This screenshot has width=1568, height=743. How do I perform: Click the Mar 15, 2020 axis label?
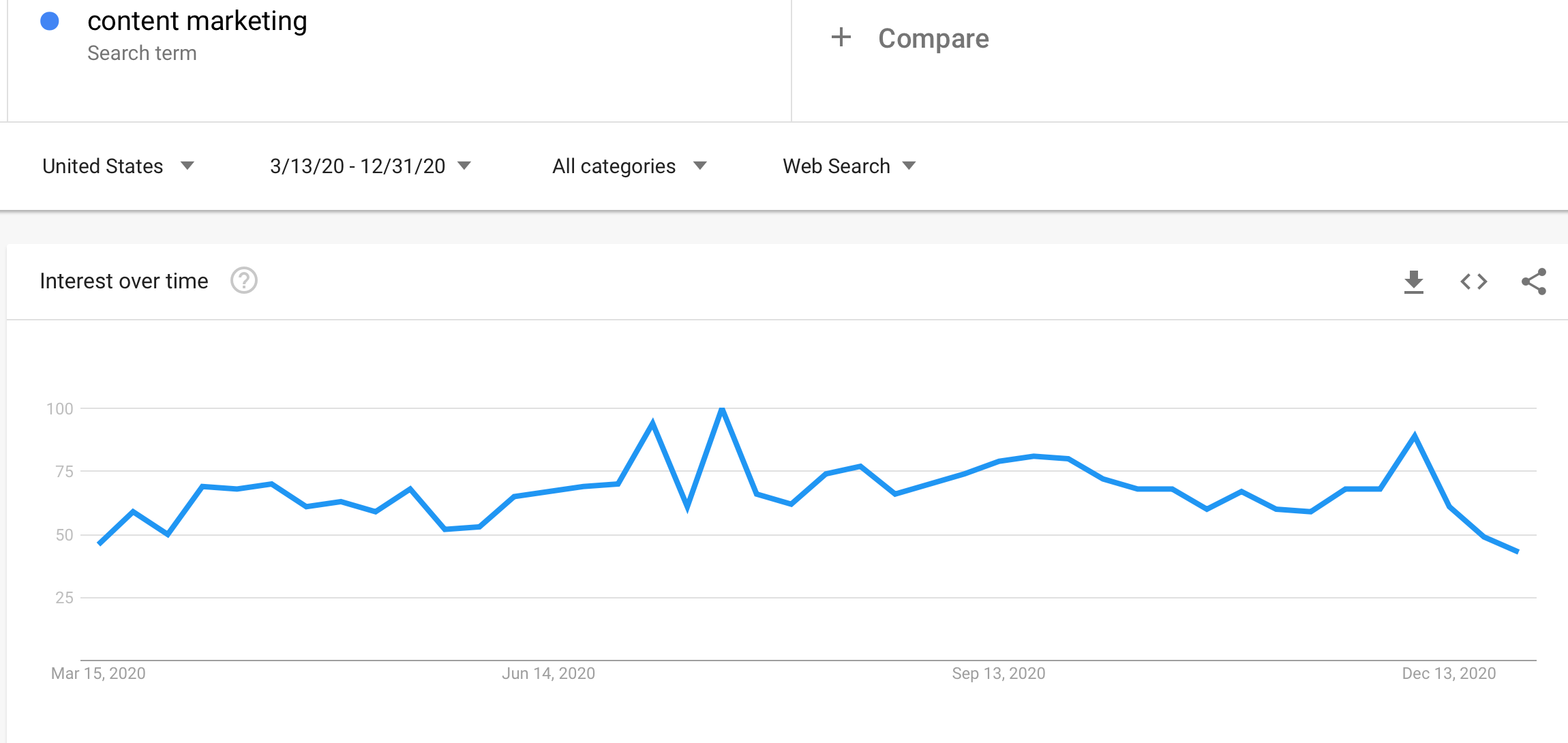coord(98,673)
